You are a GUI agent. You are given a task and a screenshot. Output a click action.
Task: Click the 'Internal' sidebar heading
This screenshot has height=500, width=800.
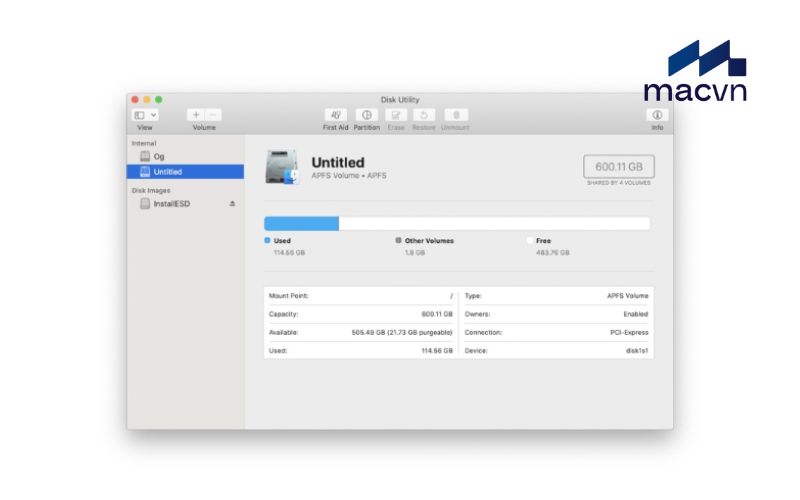pyautogui.click(x=144, y=143)
